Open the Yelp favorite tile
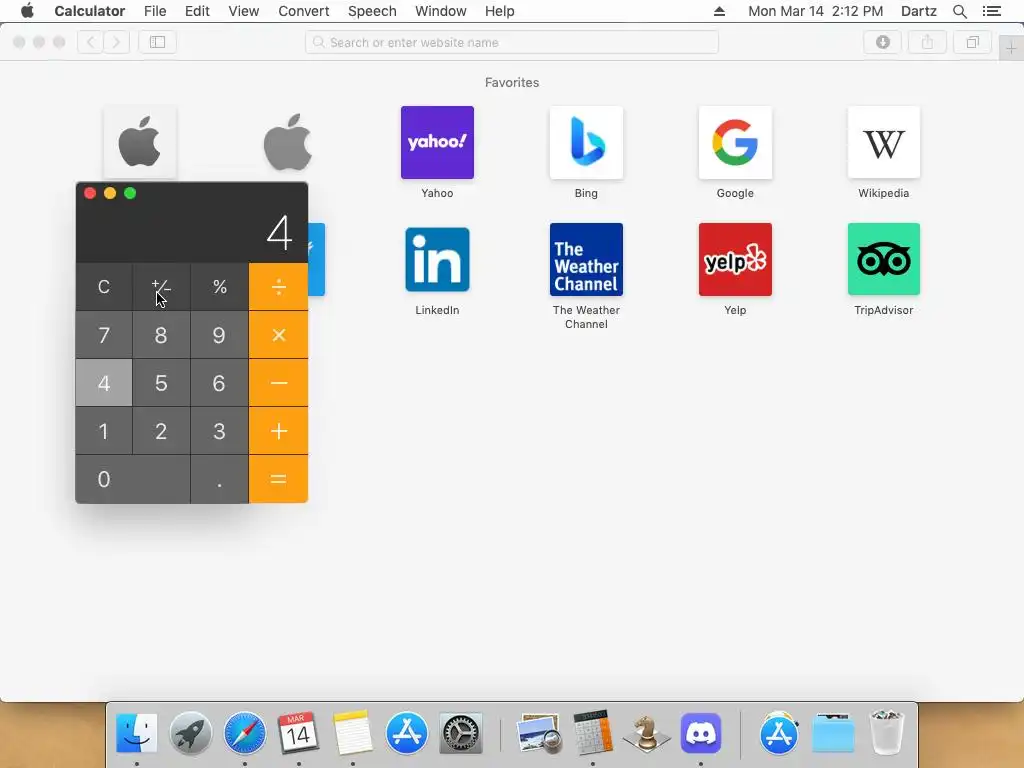 click(735, 259)
